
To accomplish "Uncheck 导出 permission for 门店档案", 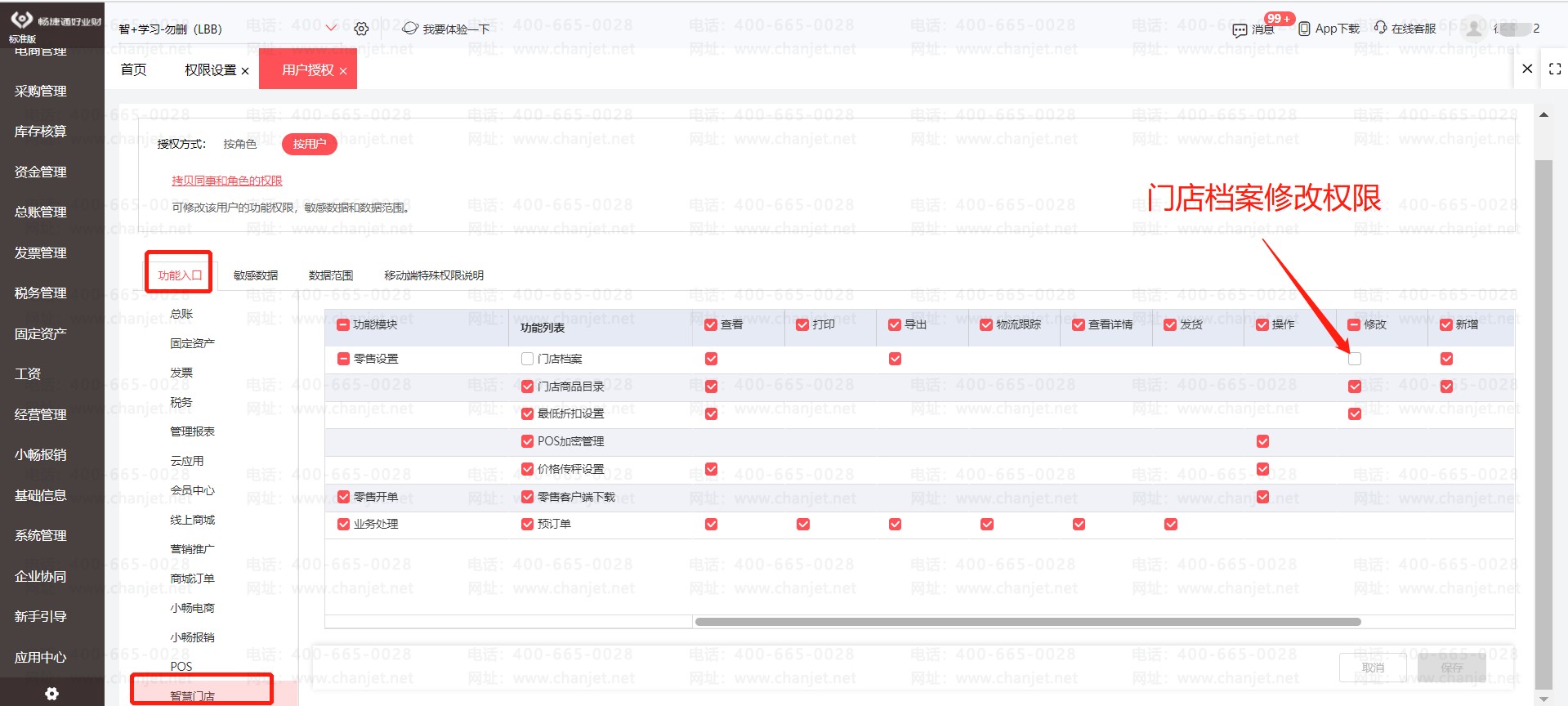I will point(896,359).
